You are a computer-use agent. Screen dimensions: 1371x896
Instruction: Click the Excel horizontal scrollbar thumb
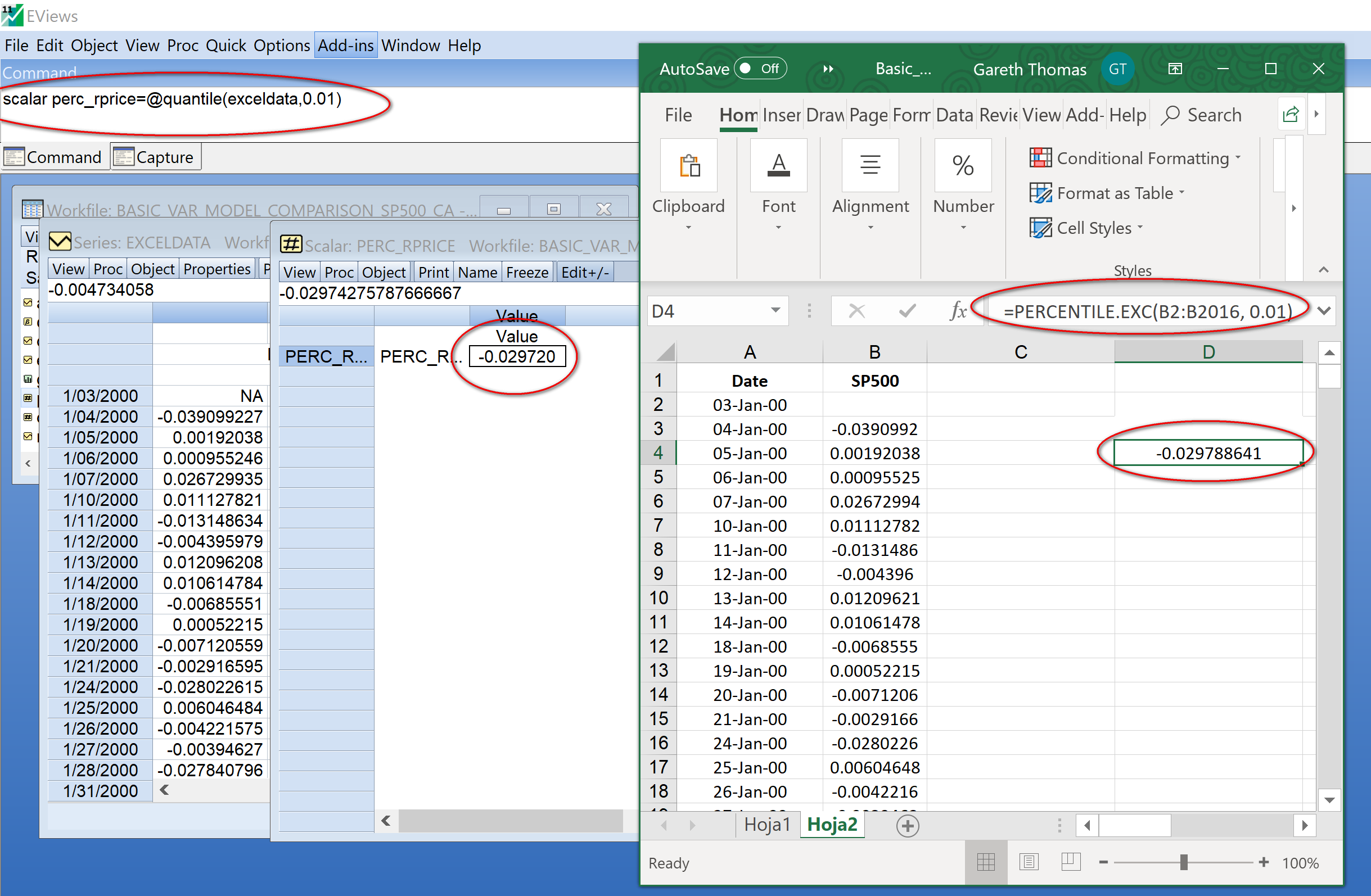(1134, 826)
